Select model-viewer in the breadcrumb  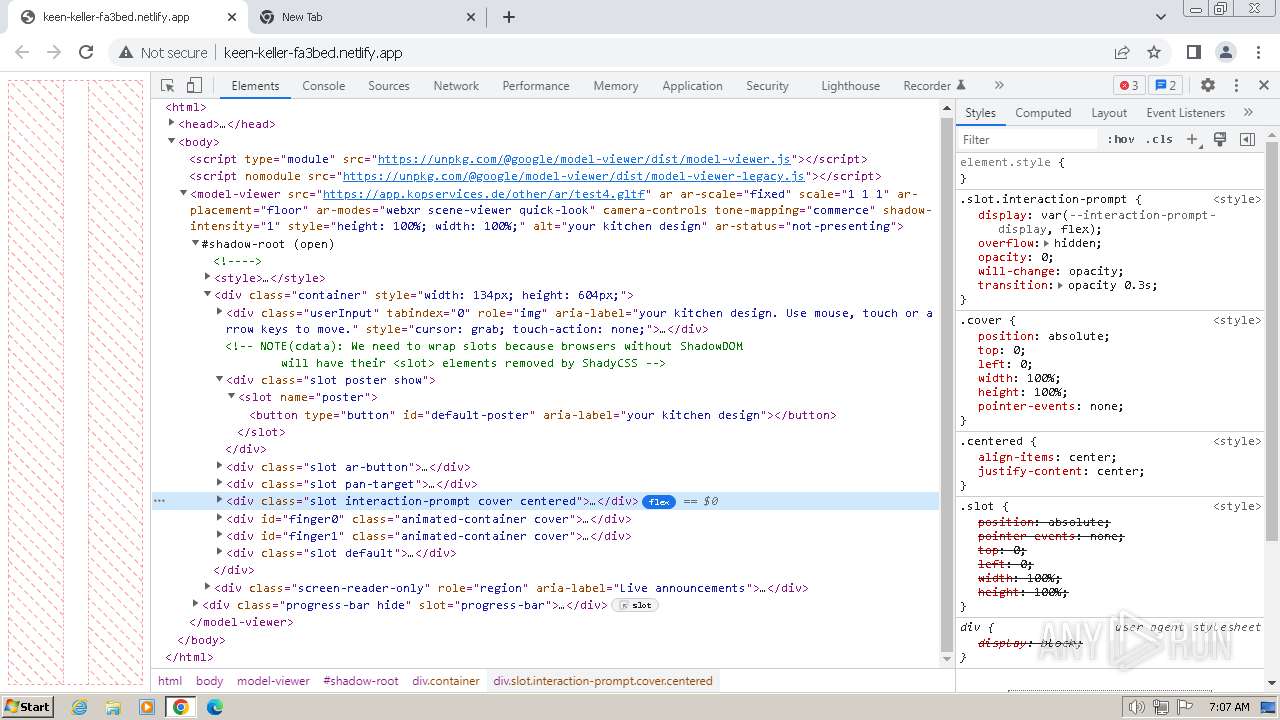[273, 681]
